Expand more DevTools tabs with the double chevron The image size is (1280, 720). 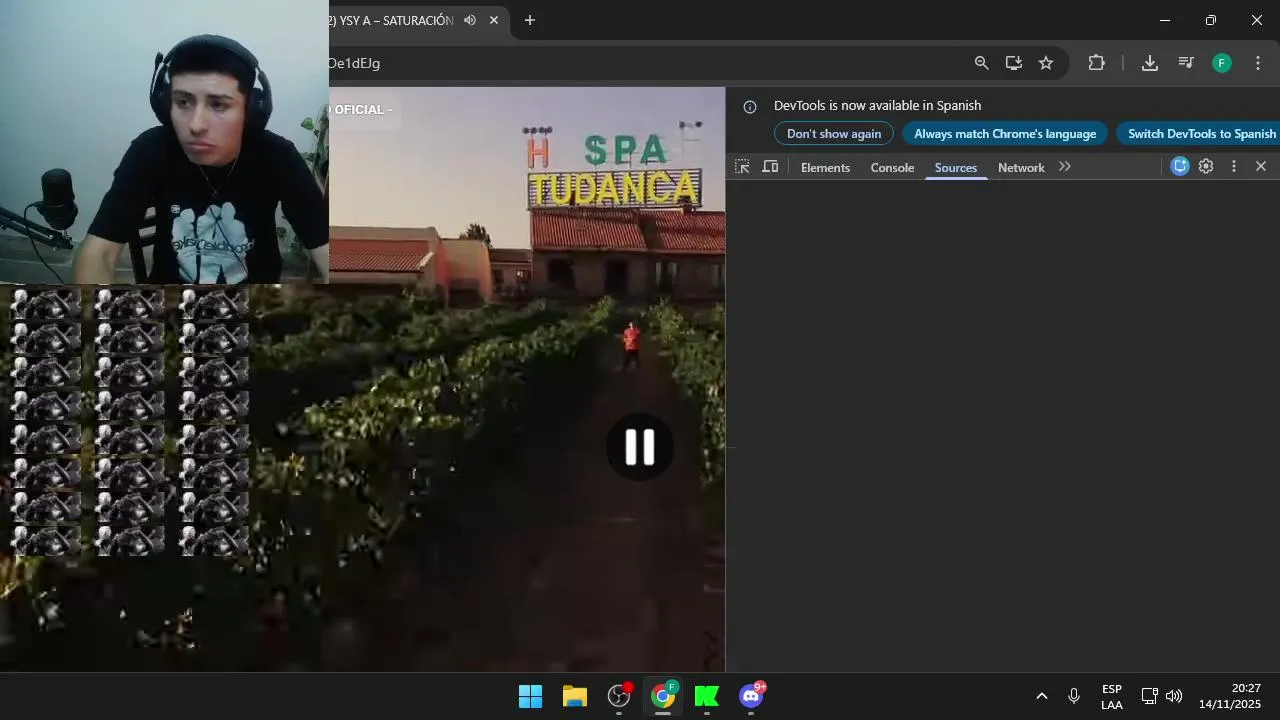[x=1065, y=167]
